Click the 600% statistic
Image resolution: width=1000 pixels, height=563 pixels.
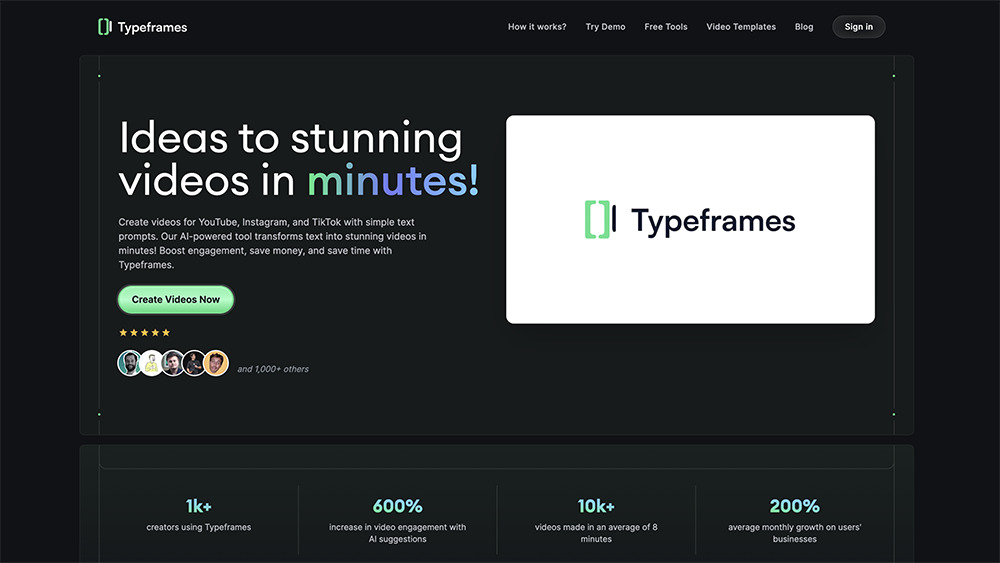[x=397, y=506]
